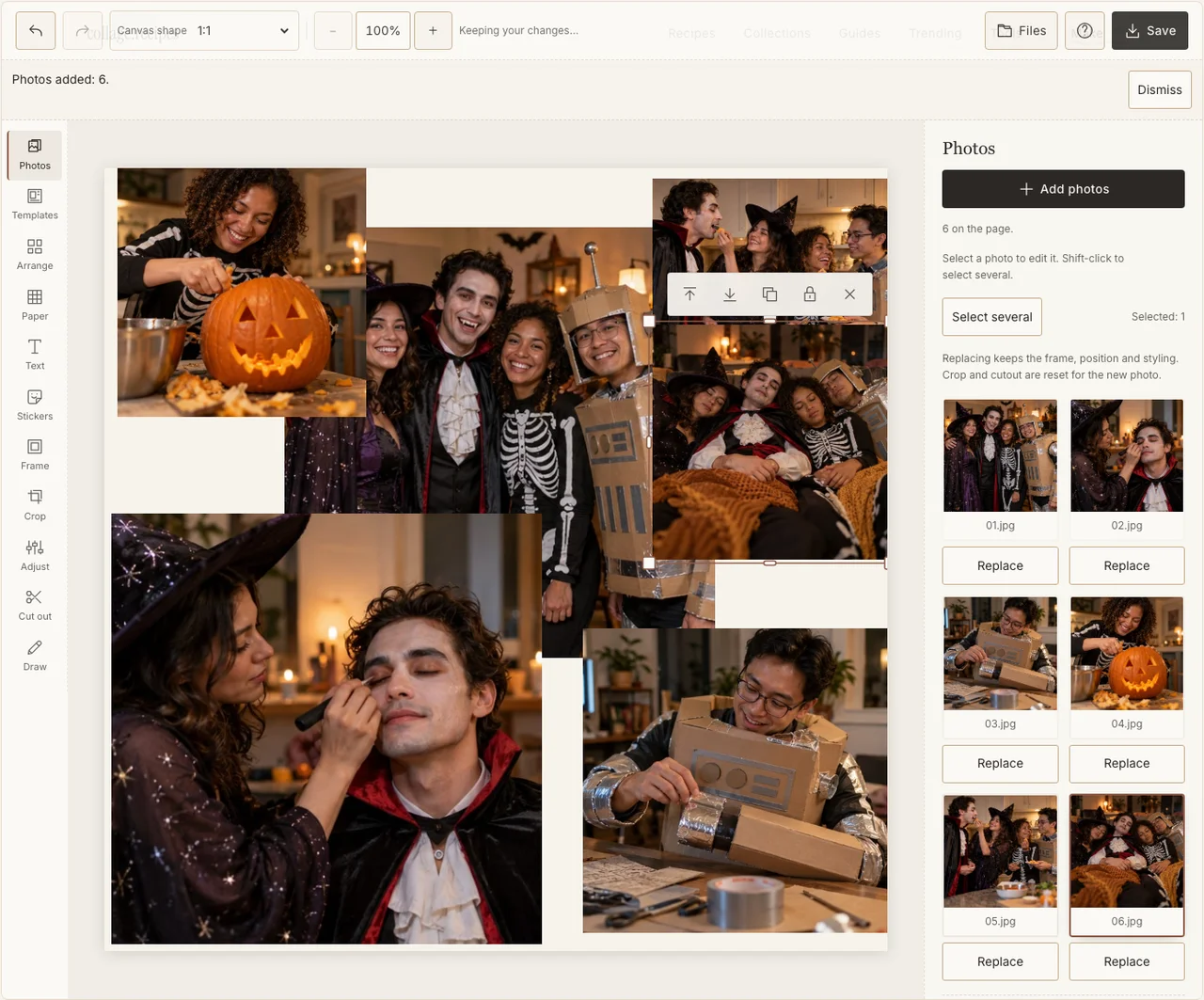Bring selected photo to front
This screenshot has width=1204, height=1000.
tap(689, 294)
